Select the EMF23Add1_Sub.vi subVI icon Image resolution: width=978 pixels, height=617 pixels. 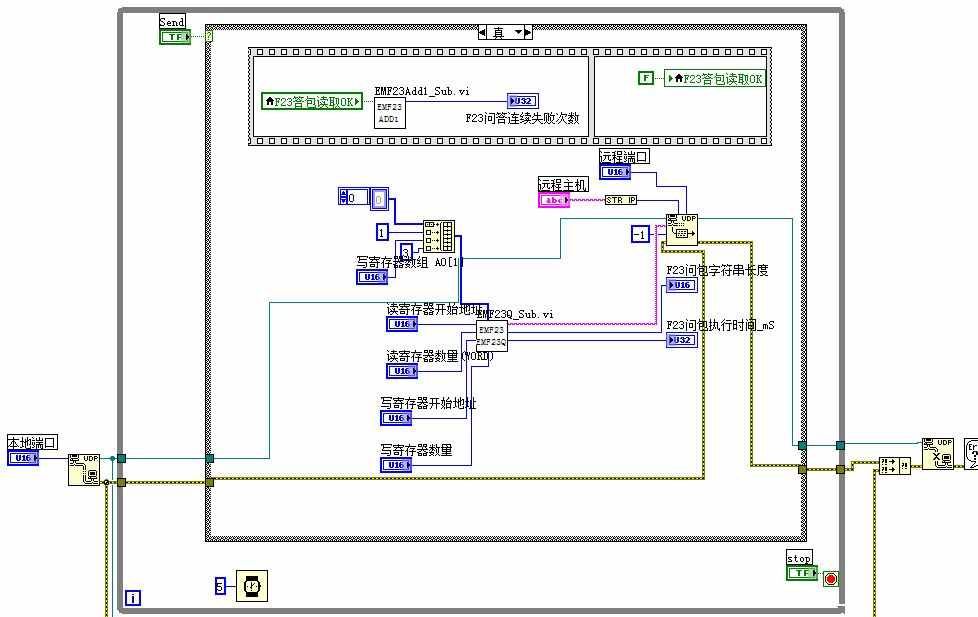pyautogui.click(x=390, y=113)
